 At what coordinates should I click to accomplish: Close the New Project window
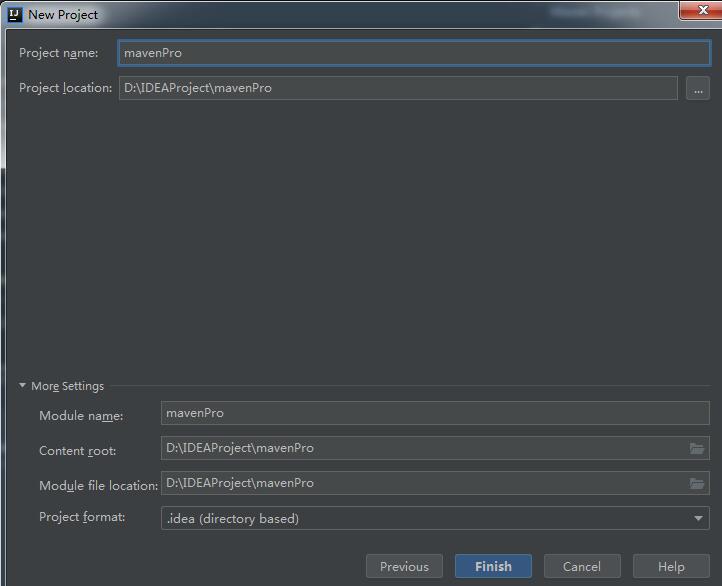[x=701, y=10]
